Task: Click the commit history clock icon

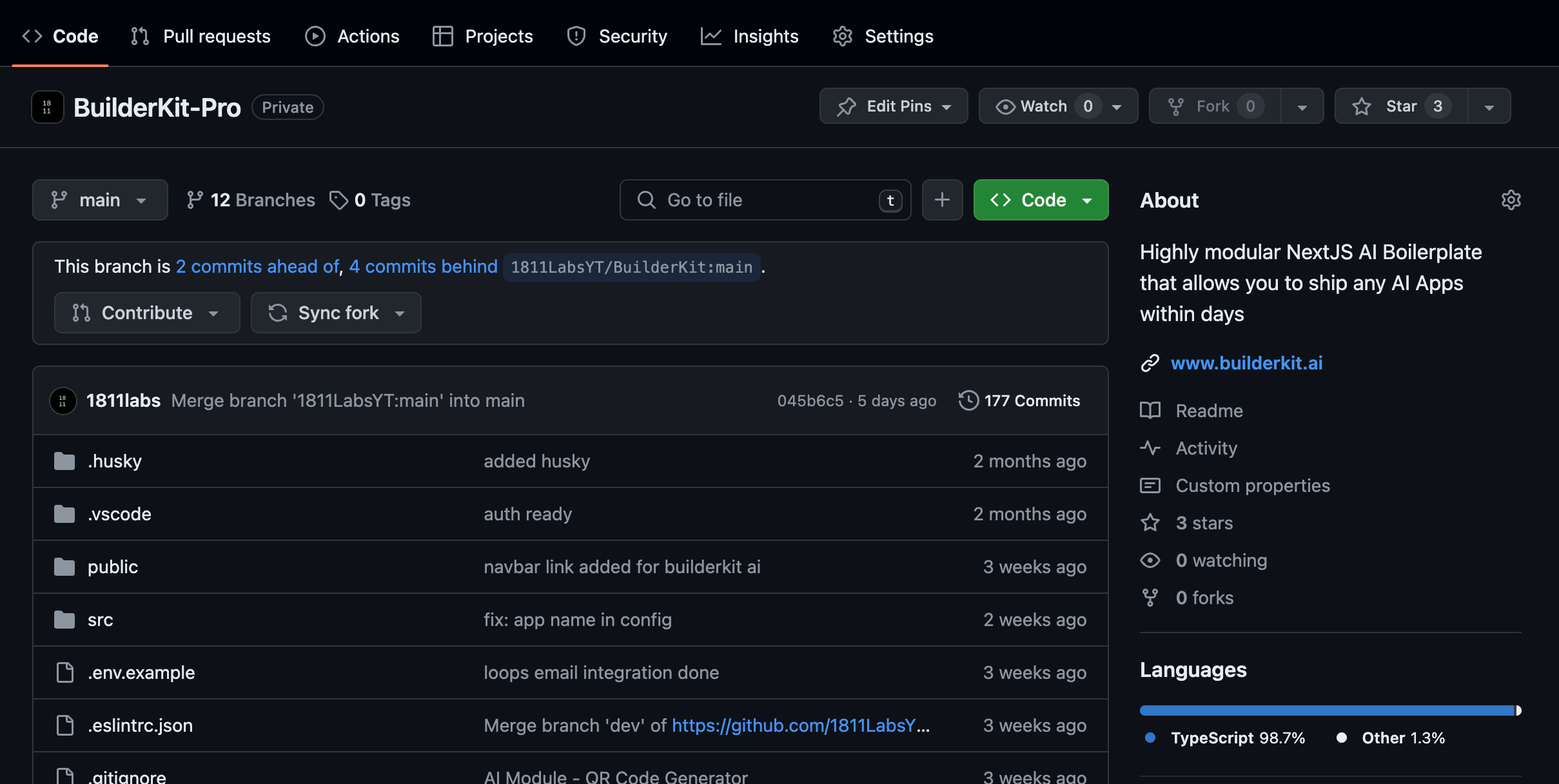Action: coord(968,400)
